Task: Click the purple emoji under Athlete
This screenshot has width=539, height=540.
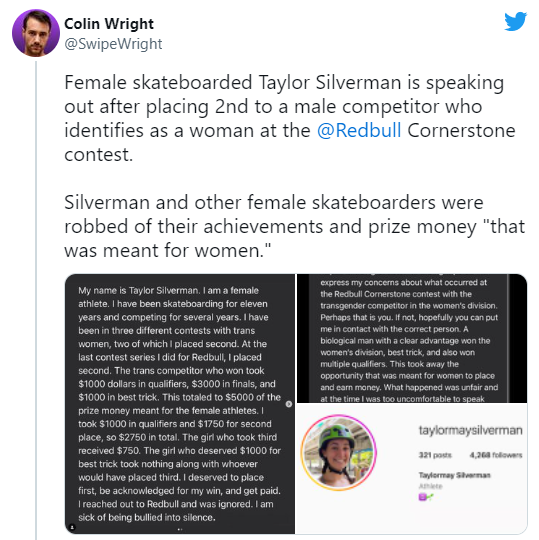Action: pyautogui.click(x=422, y=497)
